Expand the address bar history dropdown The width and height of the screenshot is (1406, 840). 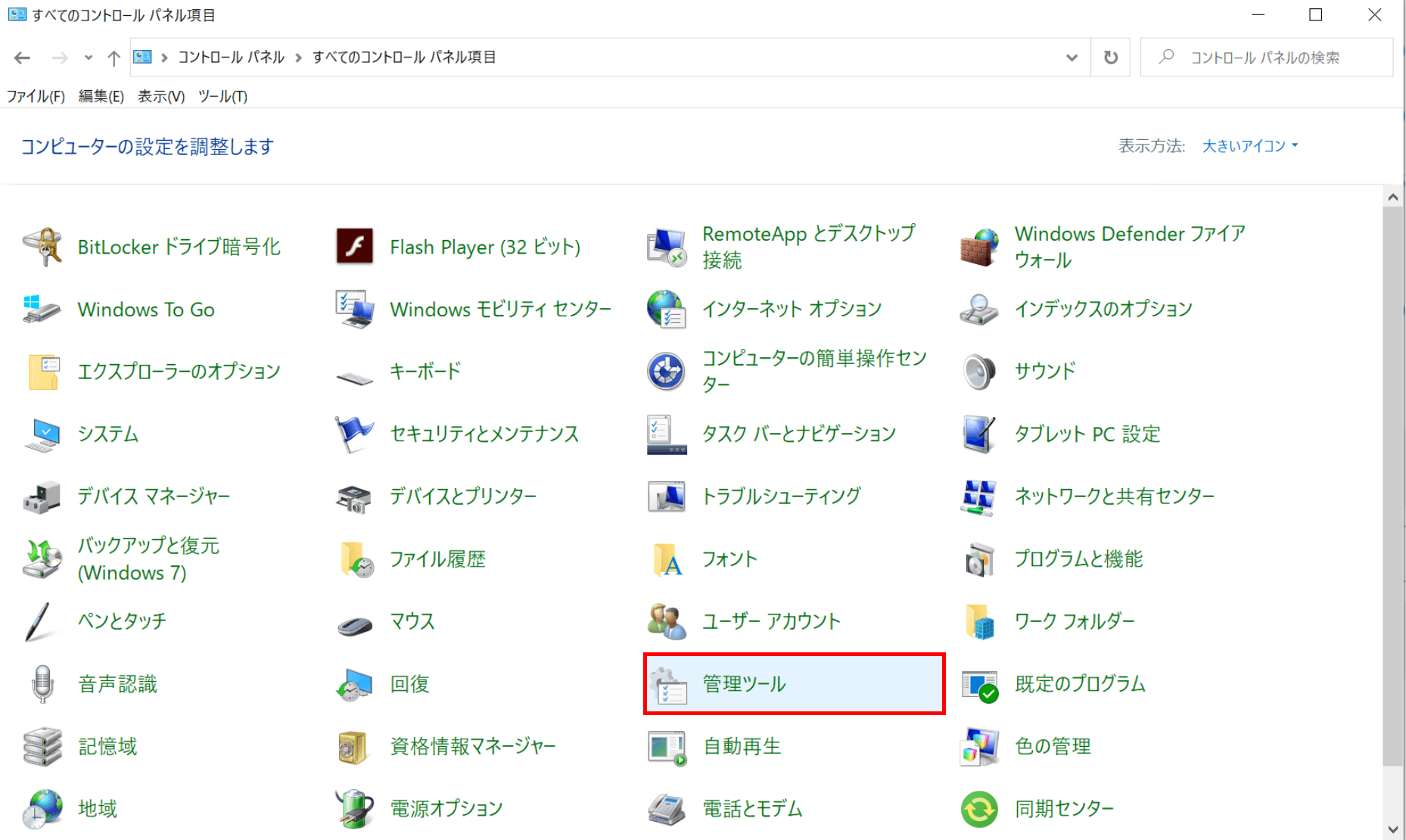click(x=1072, y=58)
